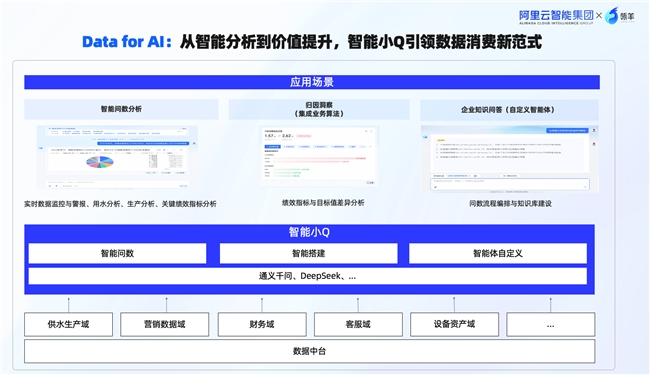
Task: Select the 设备资产域 box
Action: 454,324
